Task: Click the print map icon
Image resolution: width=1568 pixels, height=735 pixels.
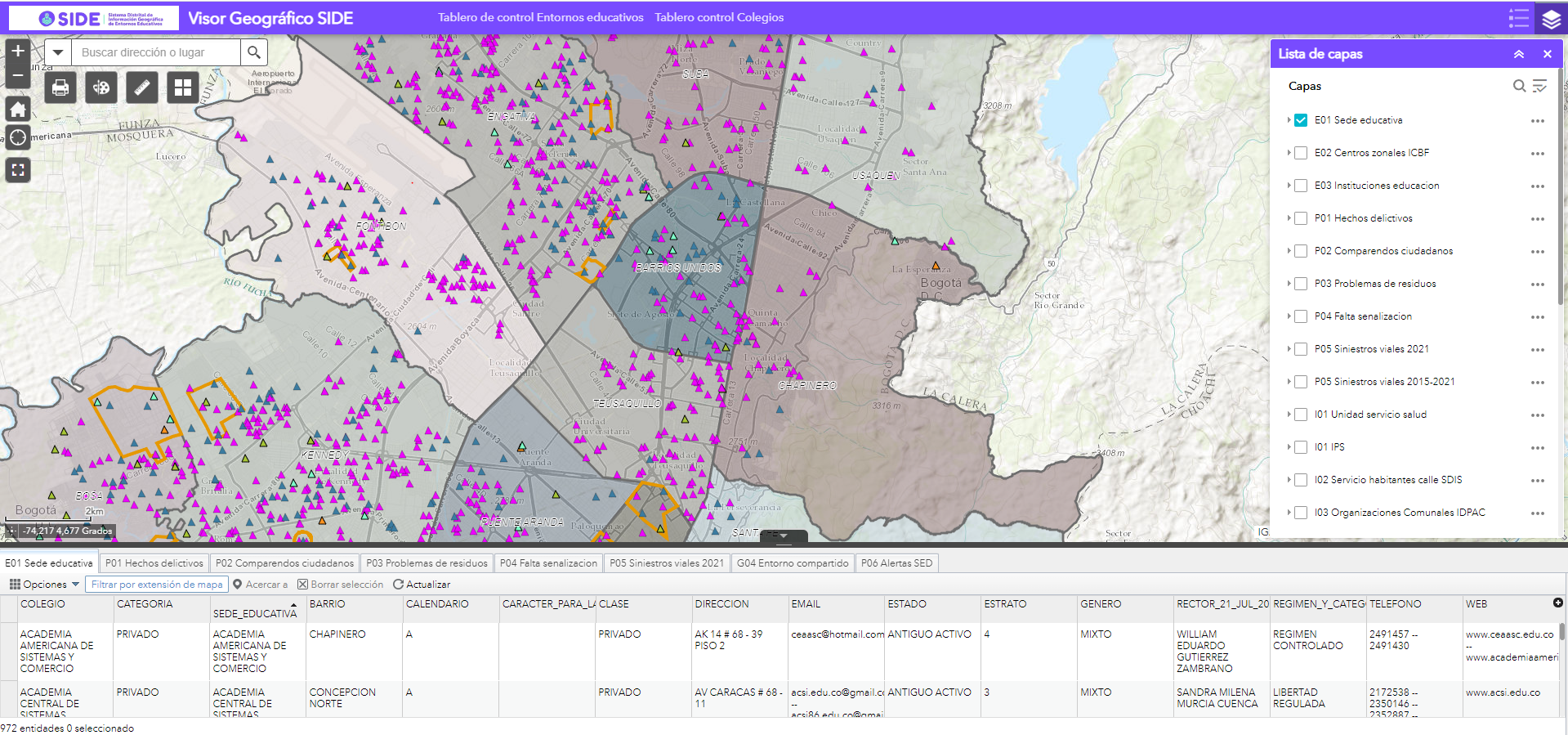Action: point(60,87)
